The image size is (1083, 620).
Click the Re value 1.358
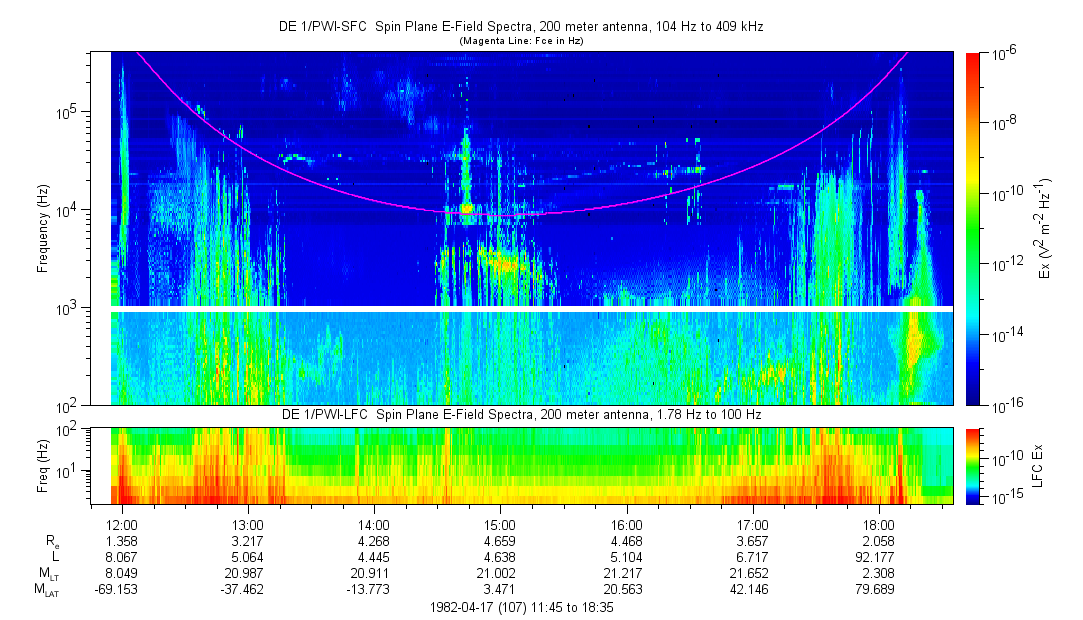tap(122, 541)
